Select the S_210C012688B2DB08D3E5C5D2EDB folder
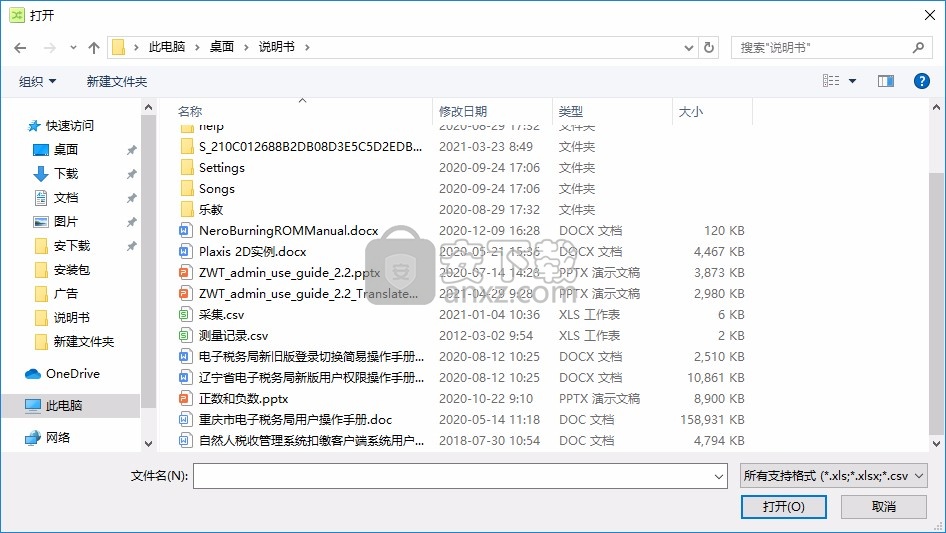The image size is (946, 533). [x=310, y=147]
